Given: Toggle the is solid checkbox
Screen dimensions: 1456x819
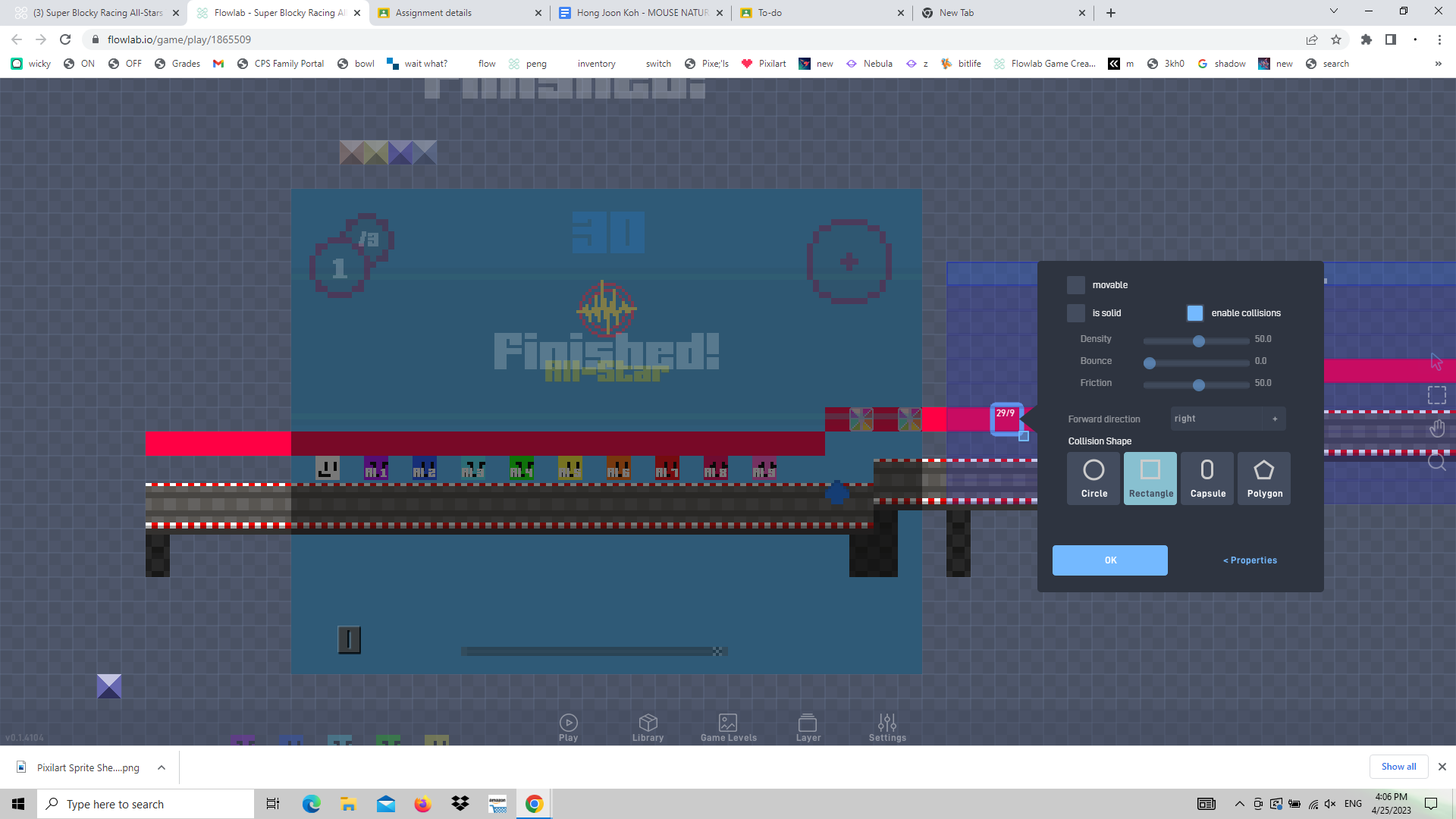Looking at the screenshot, I should pos(1075,313).
